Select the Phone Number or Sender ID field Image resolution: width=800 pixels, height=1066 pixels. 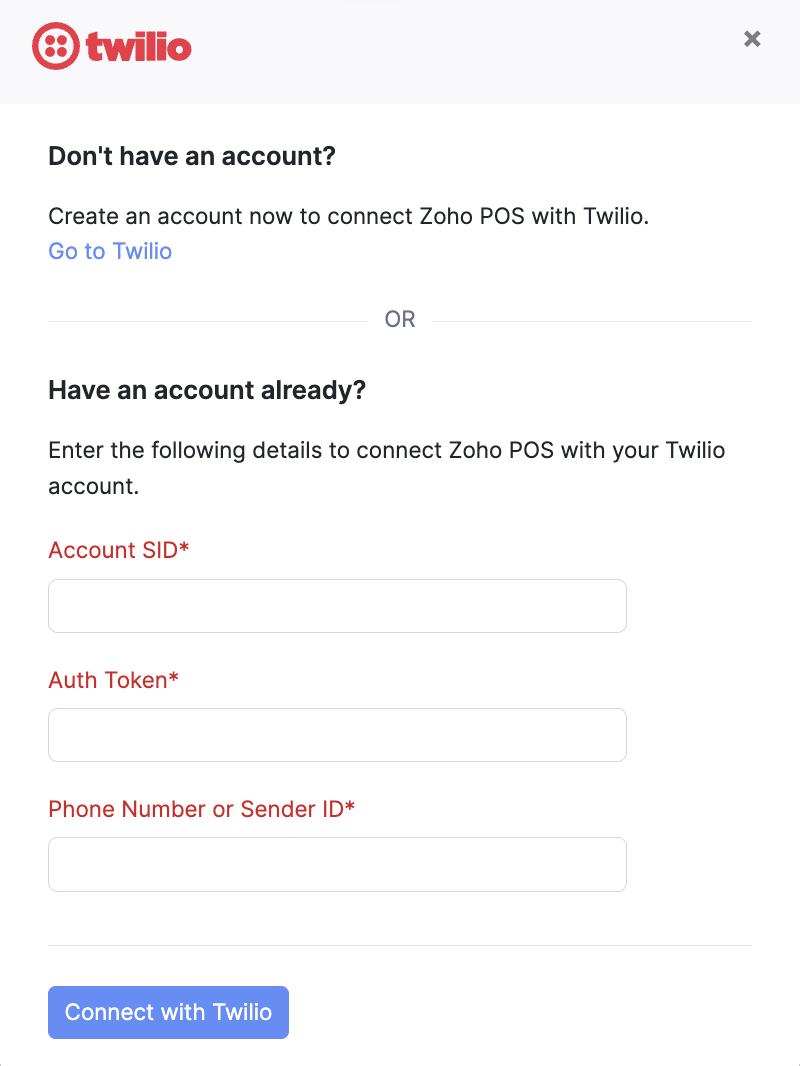pyautogui.click(x=337, y=864)
